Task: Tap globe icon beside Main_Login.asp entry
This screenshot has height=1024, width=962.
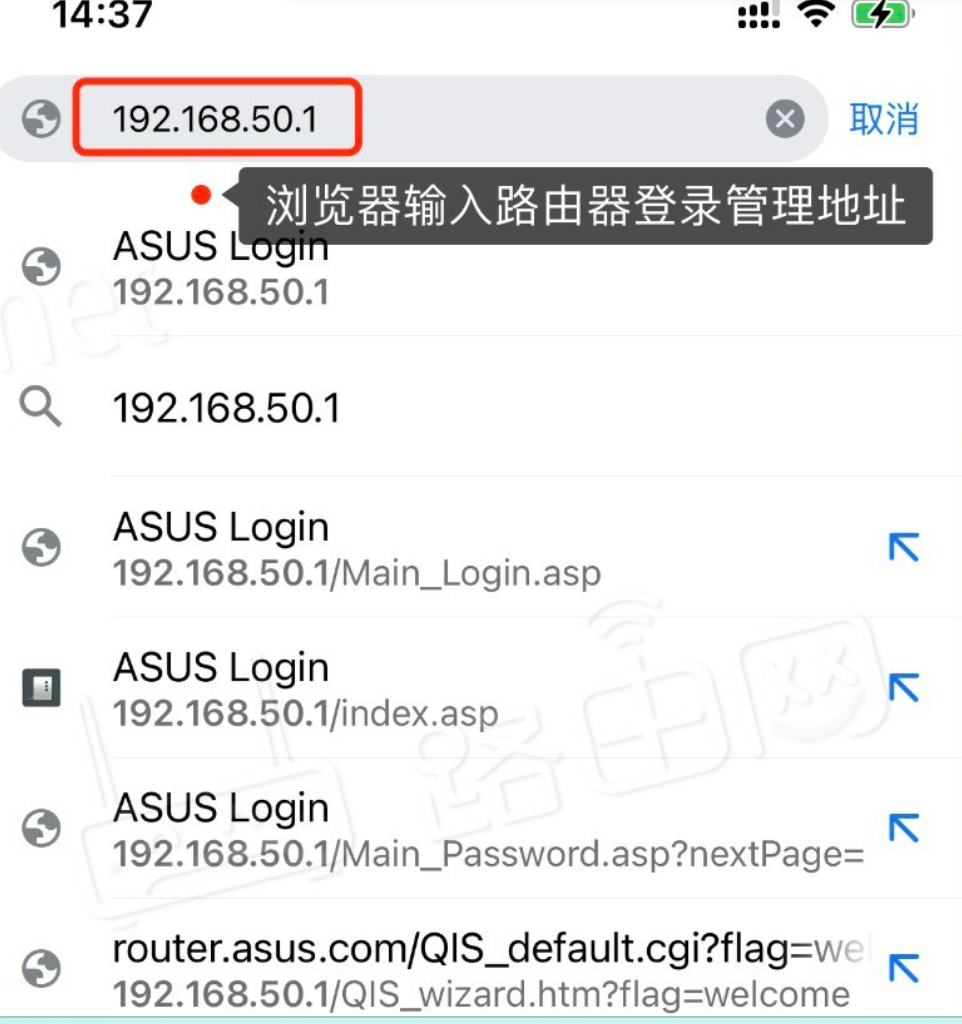Action: [x=41, y=547]
